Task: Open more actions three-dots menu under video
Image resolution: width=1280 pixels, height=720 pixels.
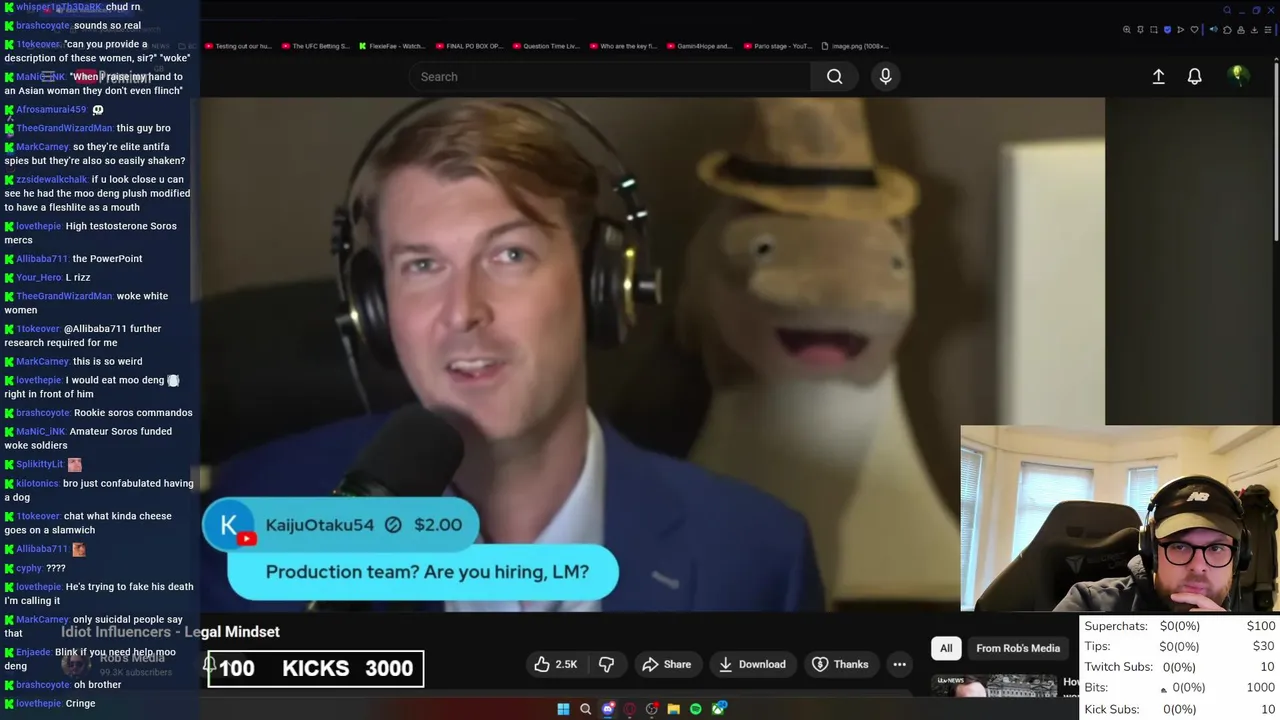Action: coord(899,664)
